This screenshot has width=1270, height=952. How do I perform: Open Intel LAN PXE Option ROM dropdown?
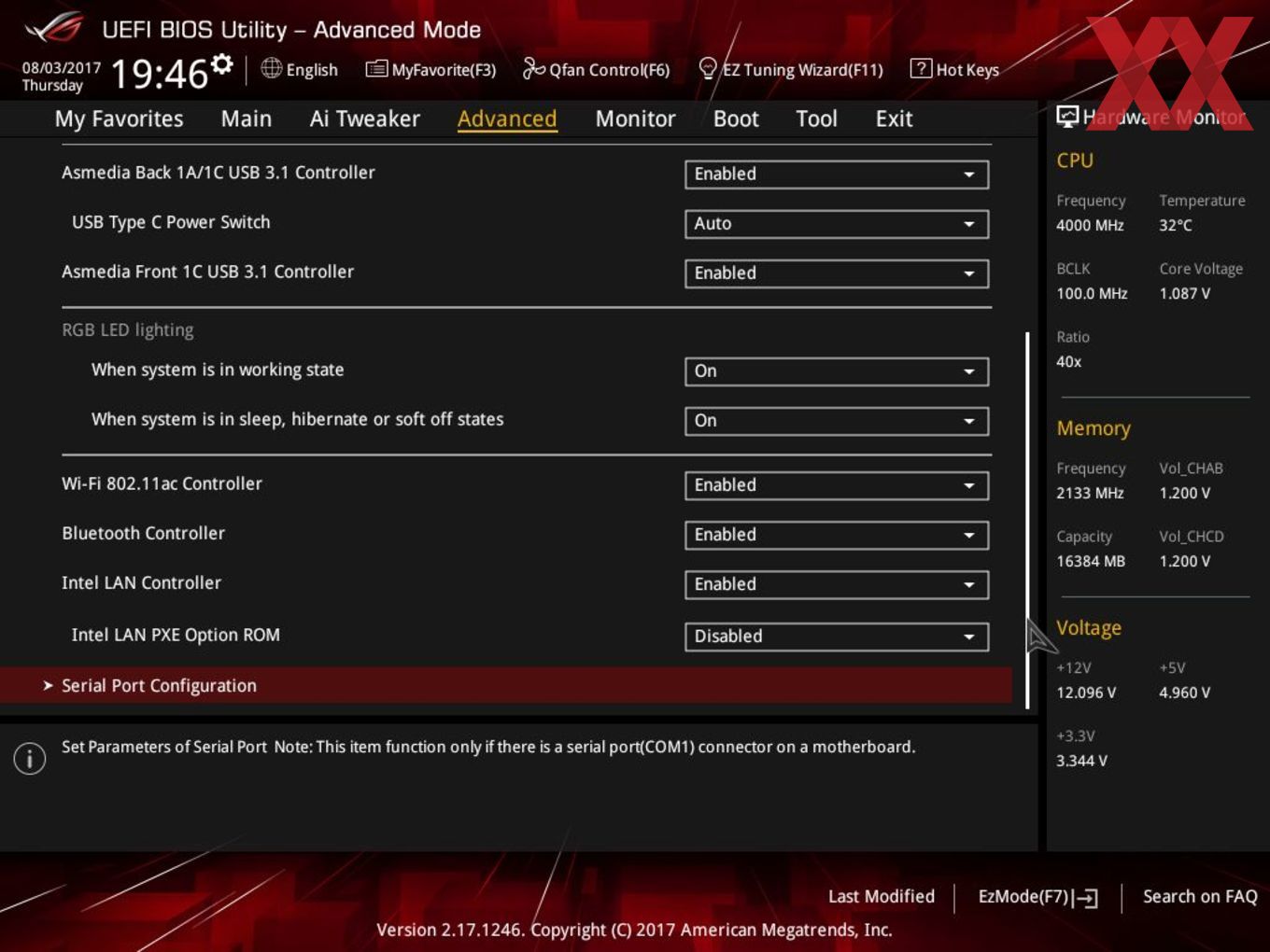tap(837, 637)
